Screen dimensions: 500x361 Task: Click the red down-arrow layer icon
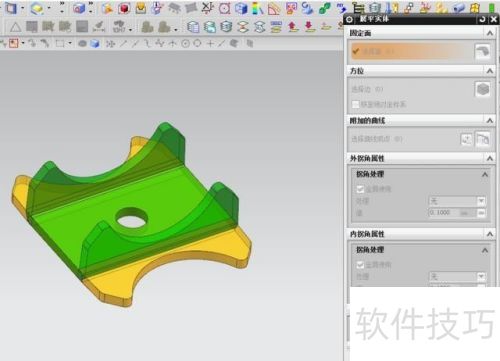click(309, 27)
